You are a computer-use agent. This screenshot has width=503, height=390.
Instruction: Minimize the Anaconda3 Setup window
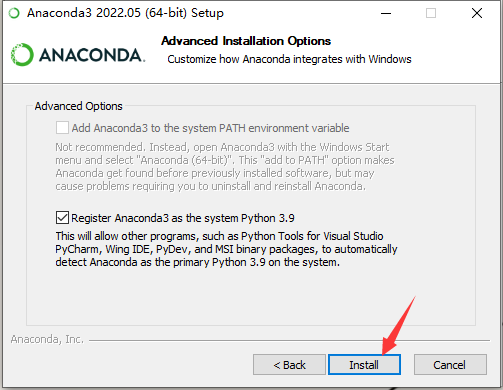(x=386, y=13)
